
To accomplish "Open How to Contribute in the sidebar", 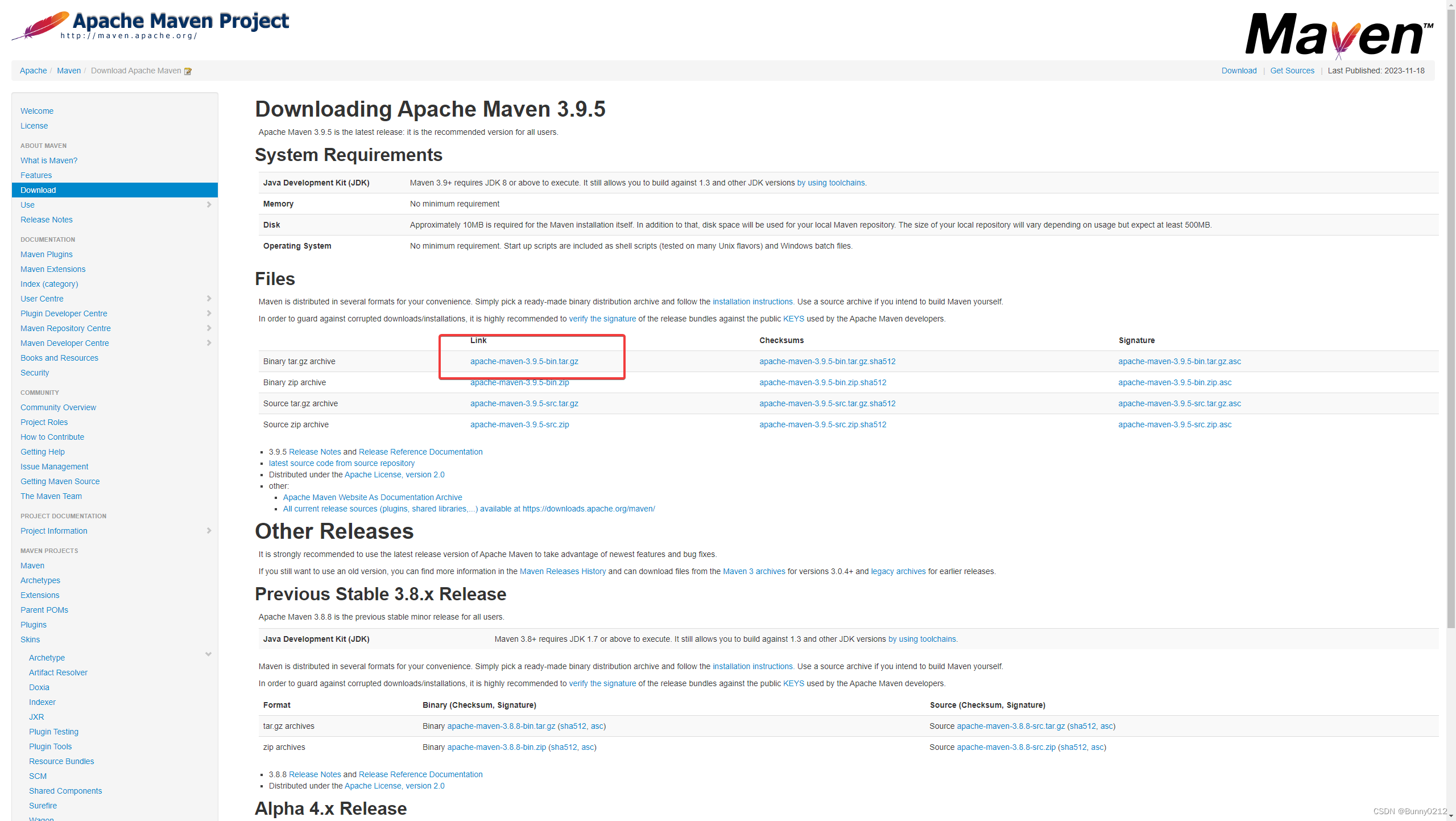I will 52,437.
